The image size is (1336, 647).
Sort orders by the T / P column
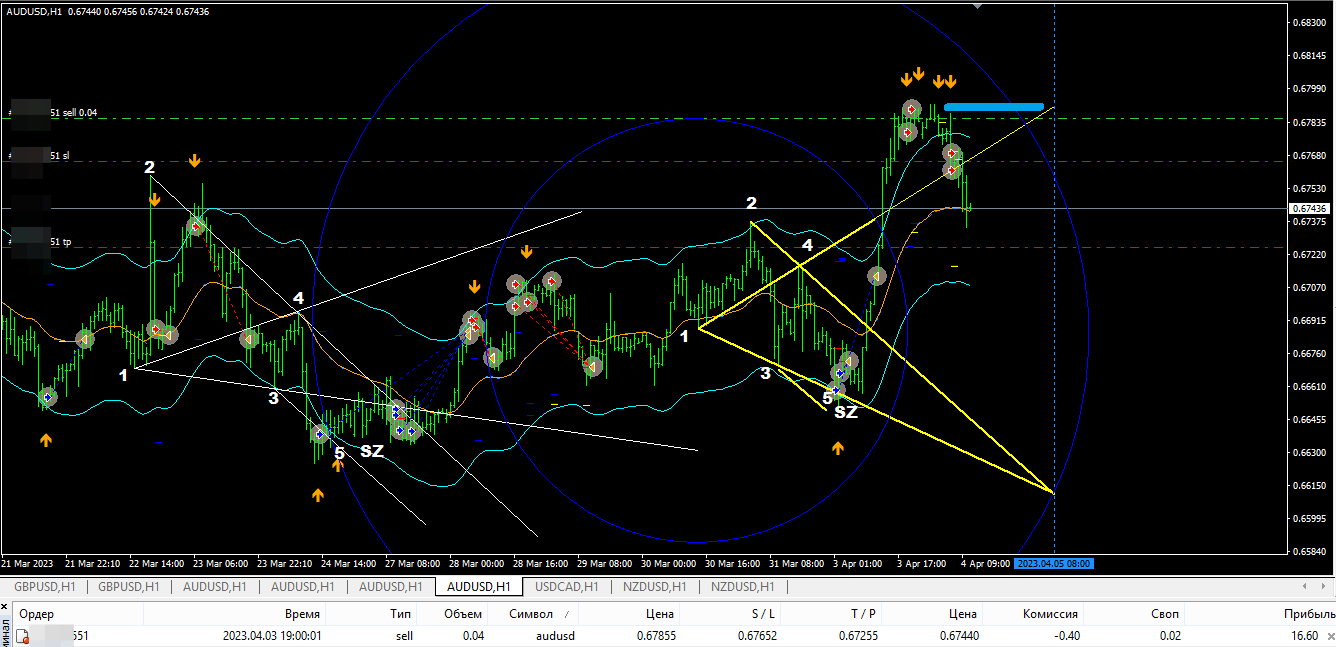(x=863, y=613)
